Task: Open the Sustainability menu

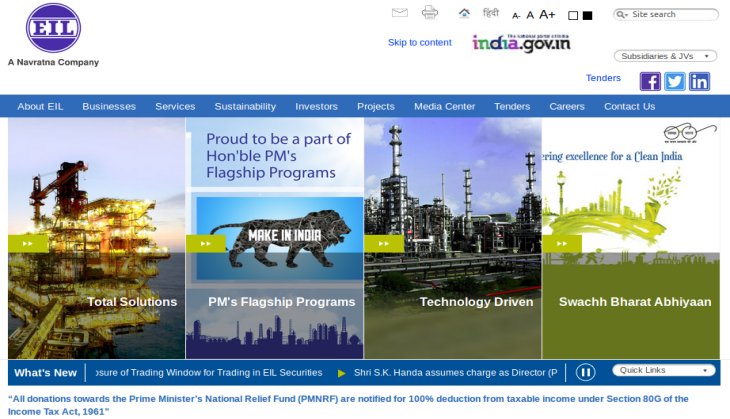Action: coord(245,107)
